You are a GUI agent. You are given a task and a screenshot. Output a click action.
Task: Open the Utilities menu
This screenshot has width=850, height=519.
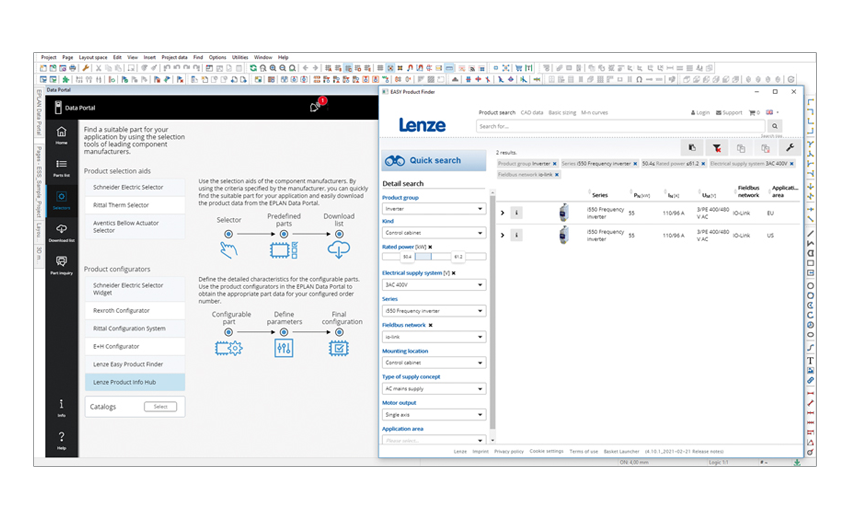pos(240,57)
